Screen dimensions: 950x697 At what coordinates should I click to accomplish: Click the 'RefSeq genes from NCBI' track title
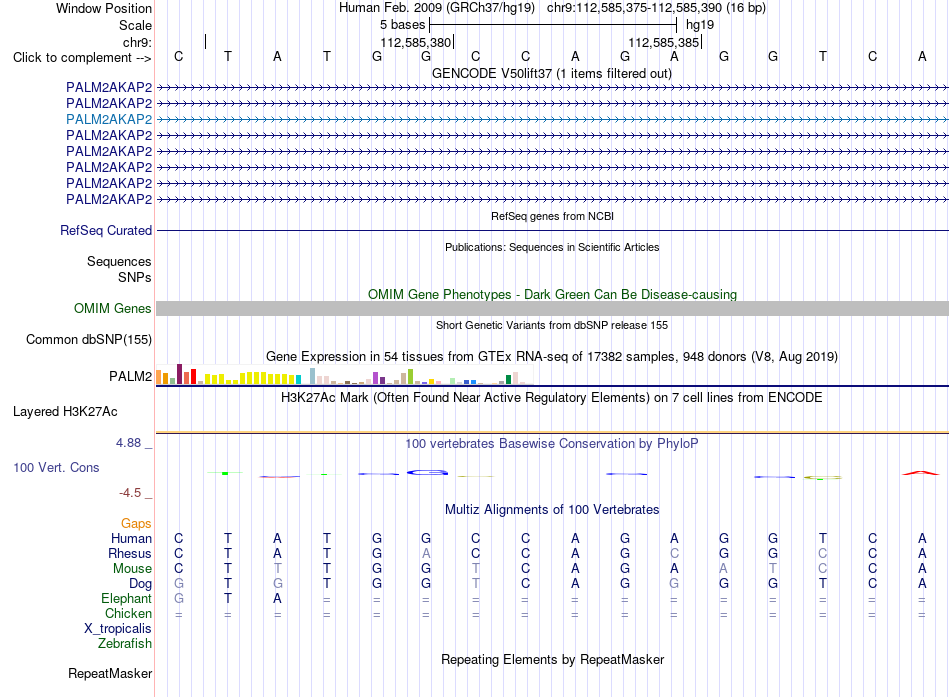click(552, 216)
